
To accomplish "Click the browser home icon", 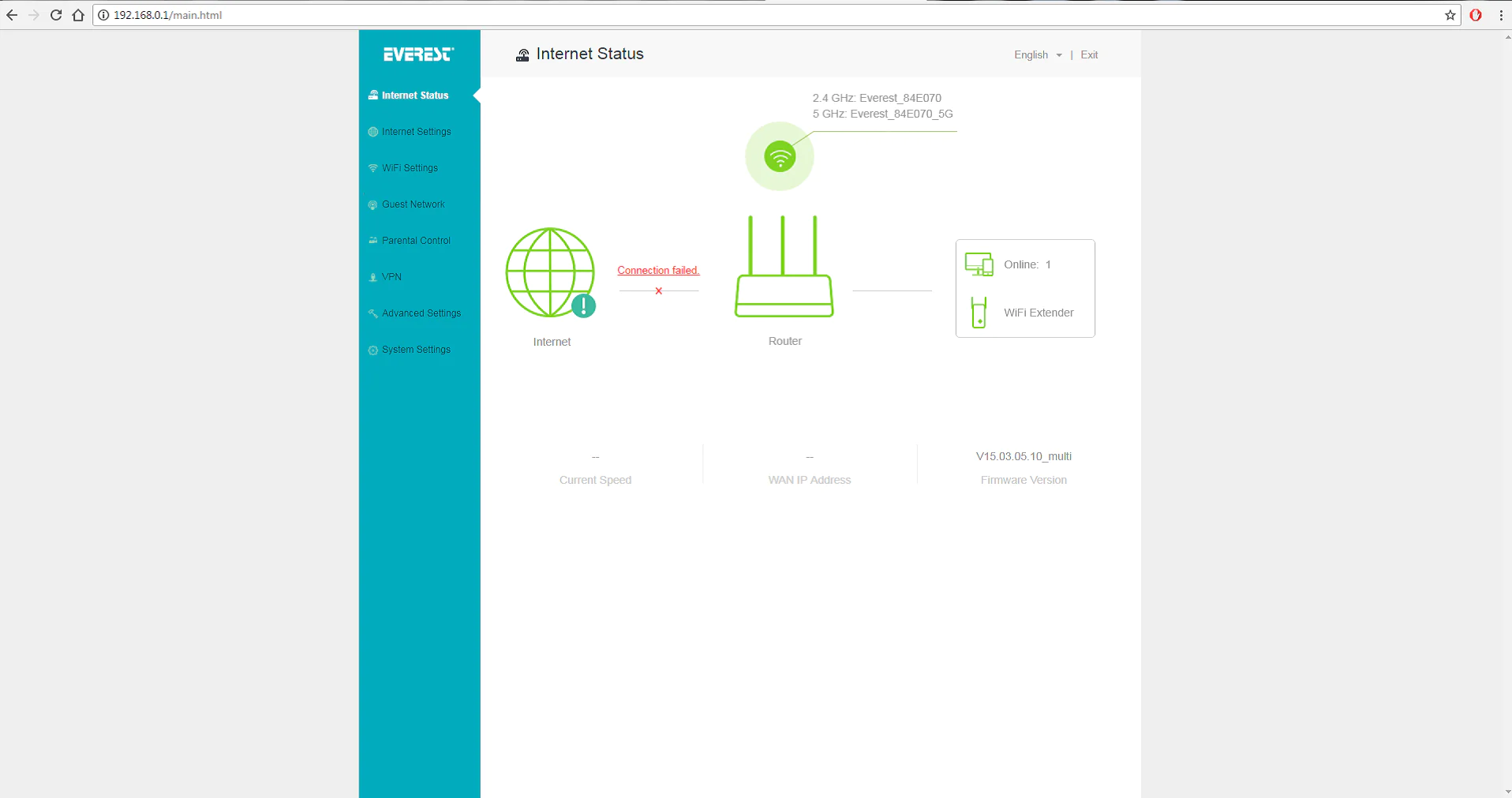I will tap(78, 15).
